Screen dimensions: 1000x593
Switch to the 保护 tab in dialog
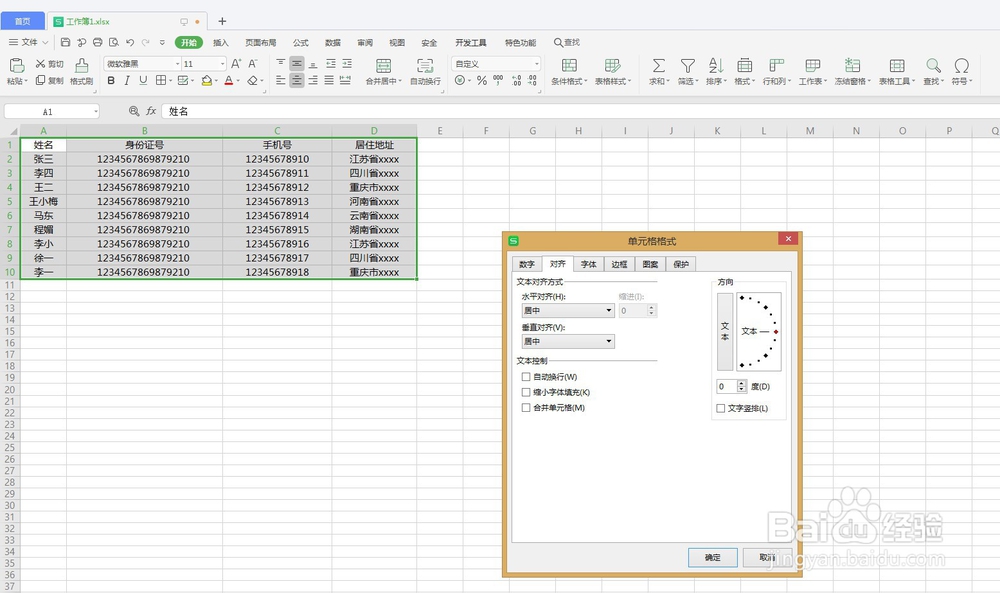[x=681, y=264]
